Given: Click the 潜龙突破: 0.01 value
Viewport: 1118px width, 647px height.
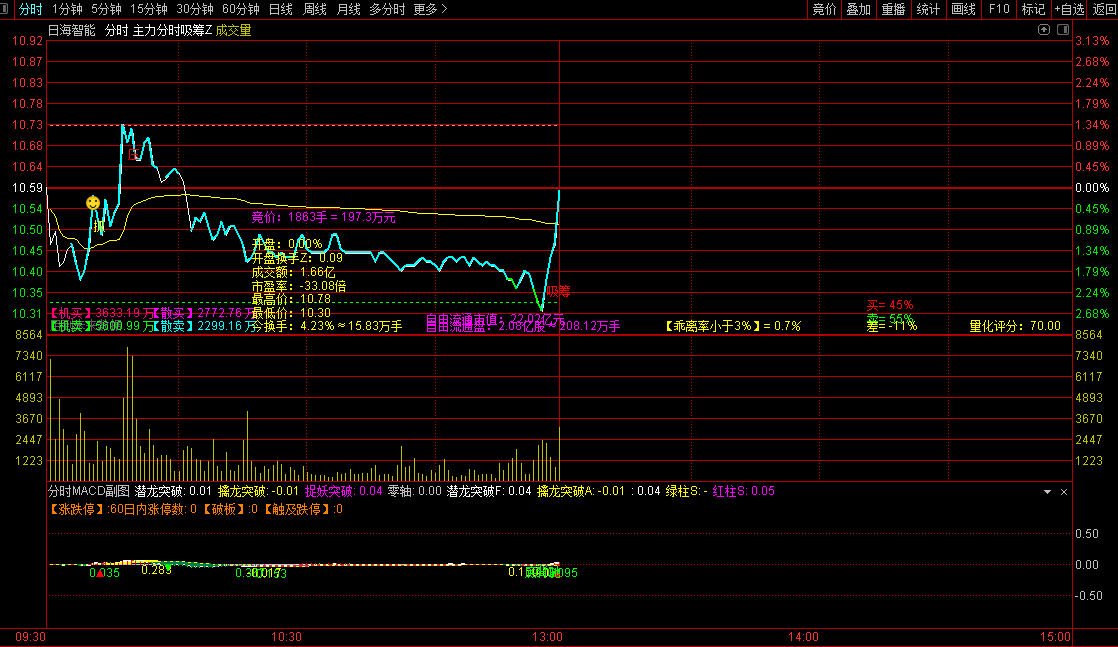Looking at the screenshot, I should point(173,491).
